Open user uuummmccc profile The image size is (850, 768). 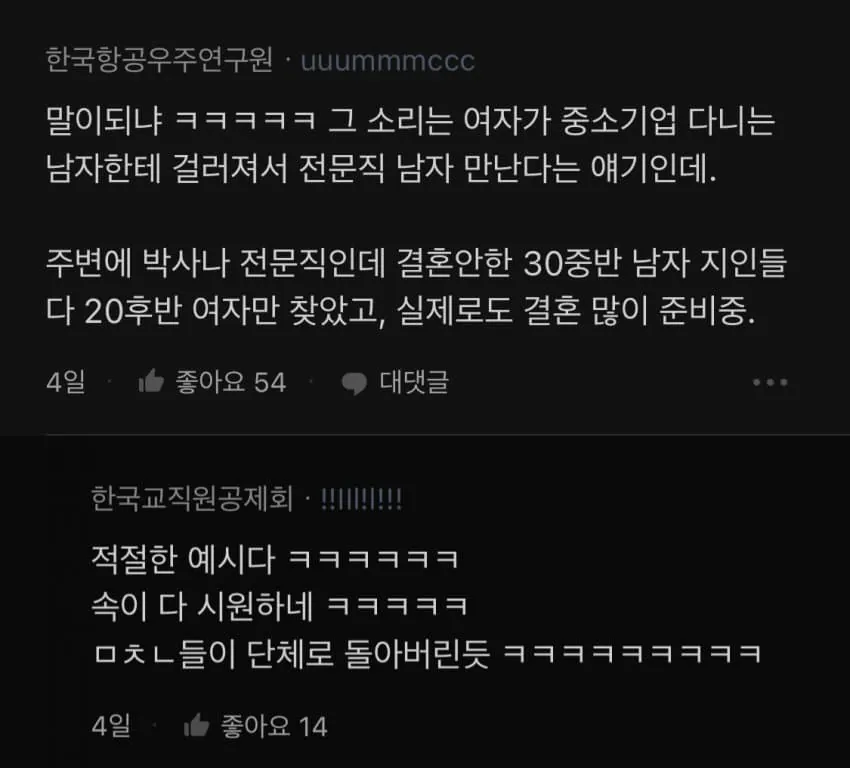coord(388,61)
